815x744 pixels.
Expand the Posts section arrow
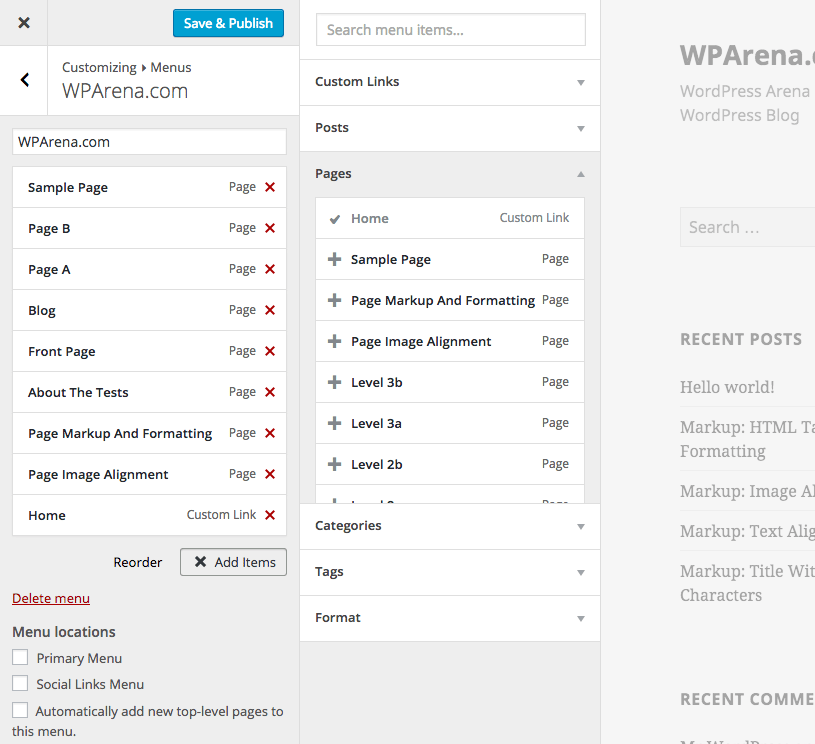tap(581, 128)
